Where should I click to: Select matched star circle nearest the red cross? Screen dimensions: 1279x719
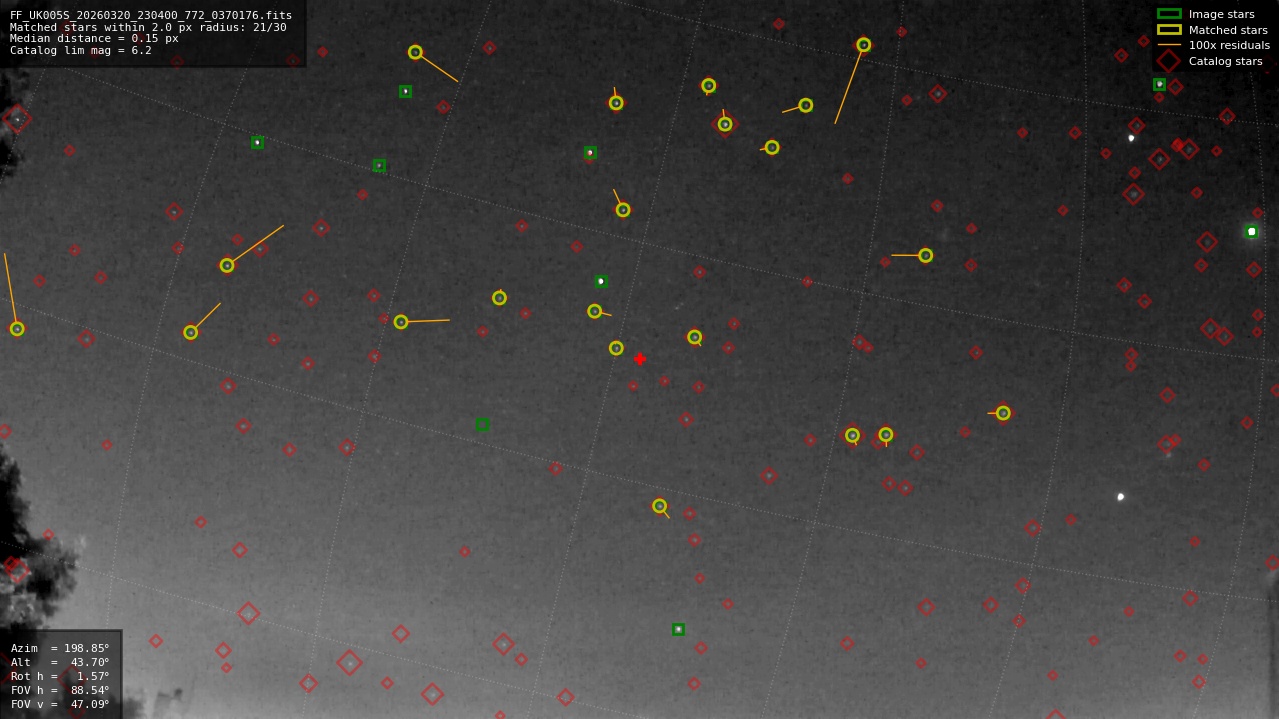point(616,348)
